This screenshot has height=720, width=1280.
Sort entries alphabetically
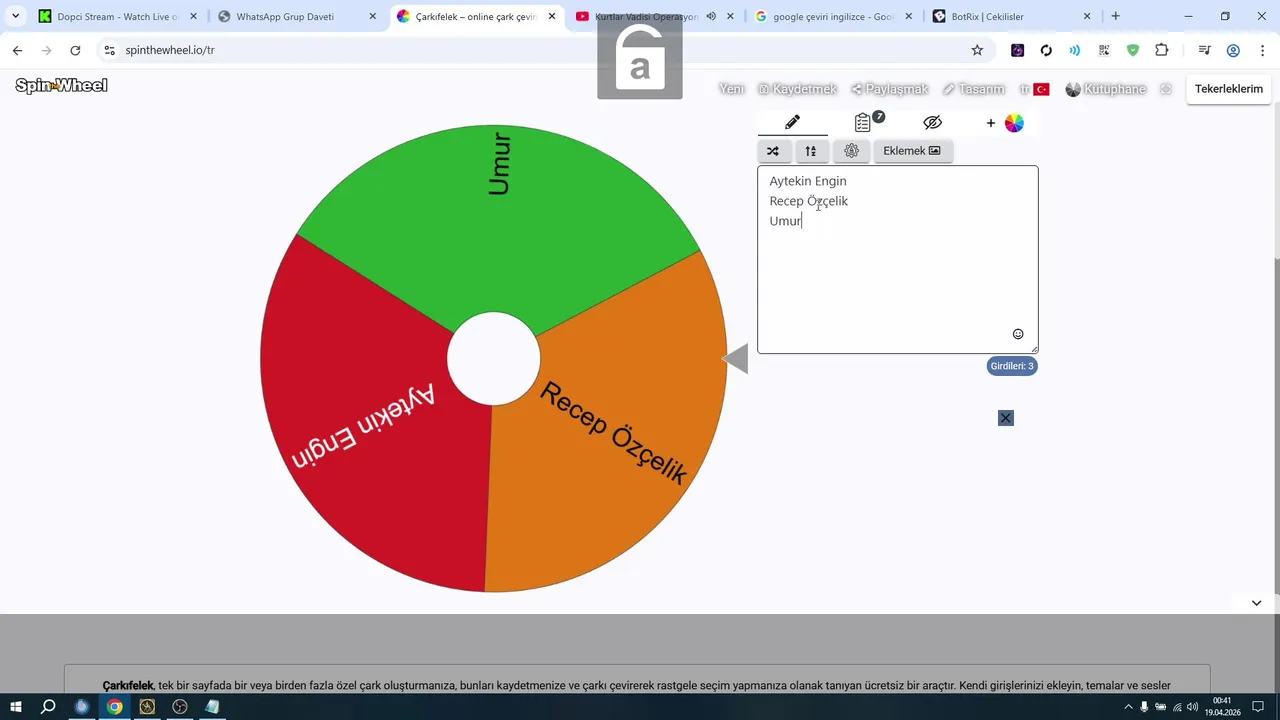click(811, 151)
